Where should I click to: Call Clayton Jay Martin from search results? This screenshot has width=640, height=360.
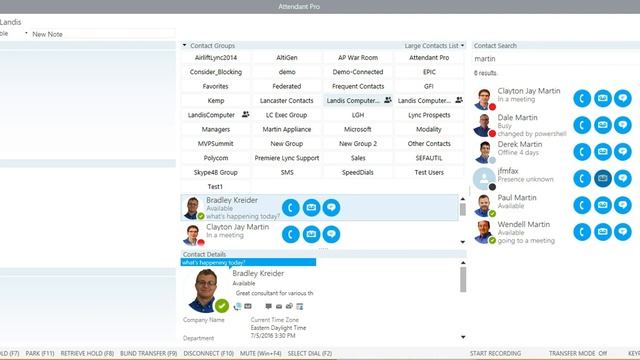[x=582, y=98]
